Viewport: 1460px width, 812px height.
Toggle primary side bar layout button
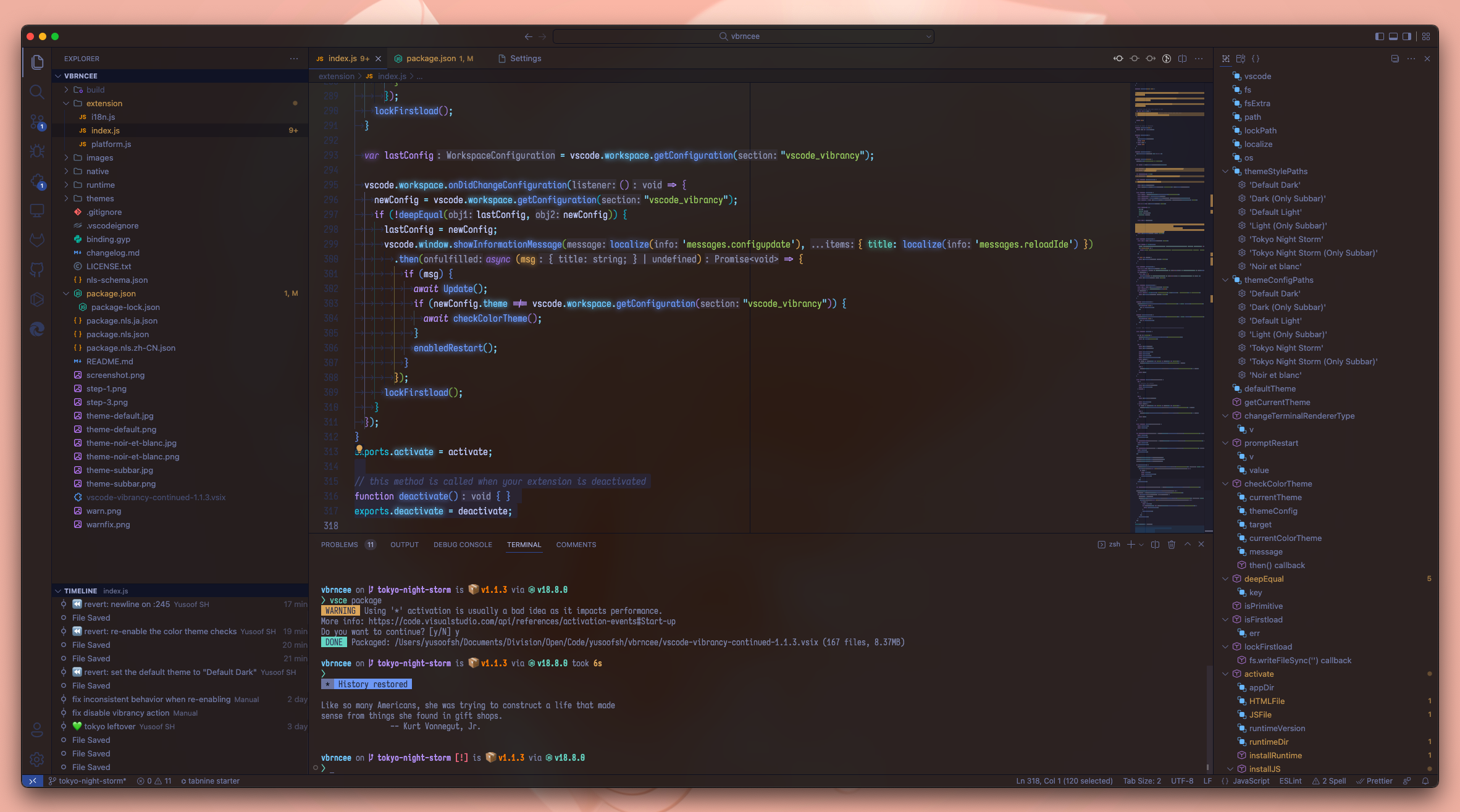click(1379, 36)
